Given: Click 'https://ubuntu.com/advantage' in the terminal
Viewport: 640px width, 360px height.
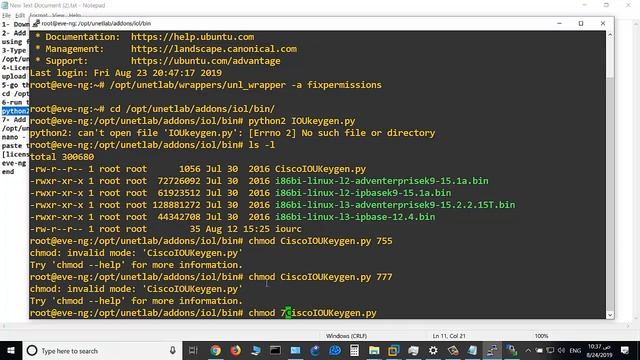Looking at the screenshot, I should (205, 61).
